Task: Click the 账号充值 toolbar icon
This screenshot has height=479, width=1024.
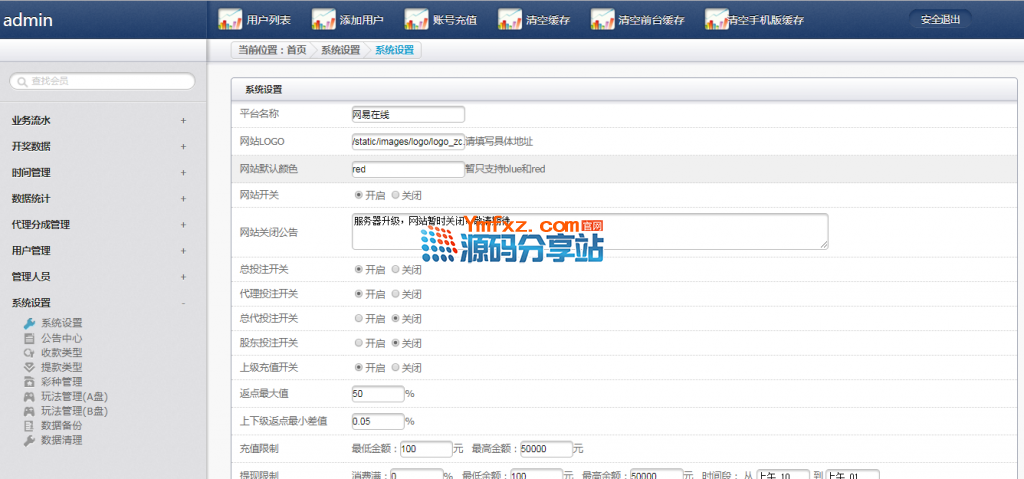Action: click(417, 19)
